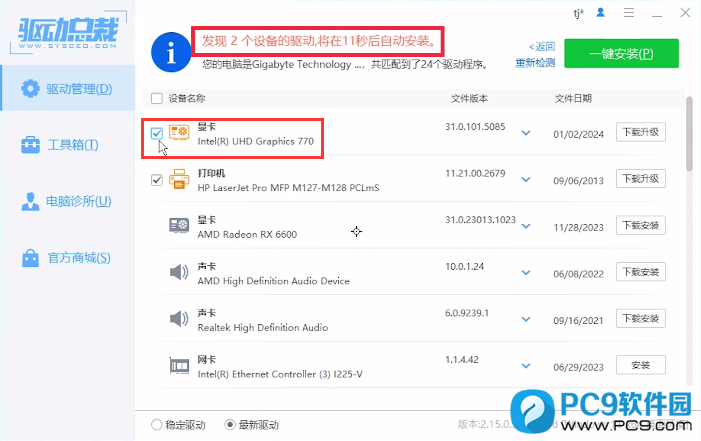
Task: Click the AMD Radeon RX 6600 row text
Action: [x=247, y=234]
